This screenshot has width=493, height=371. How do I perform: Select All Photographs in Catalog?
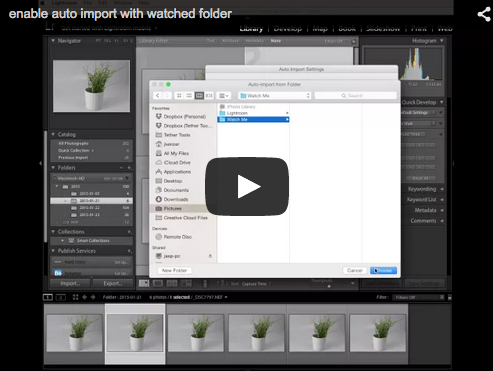tap(91, 143)
